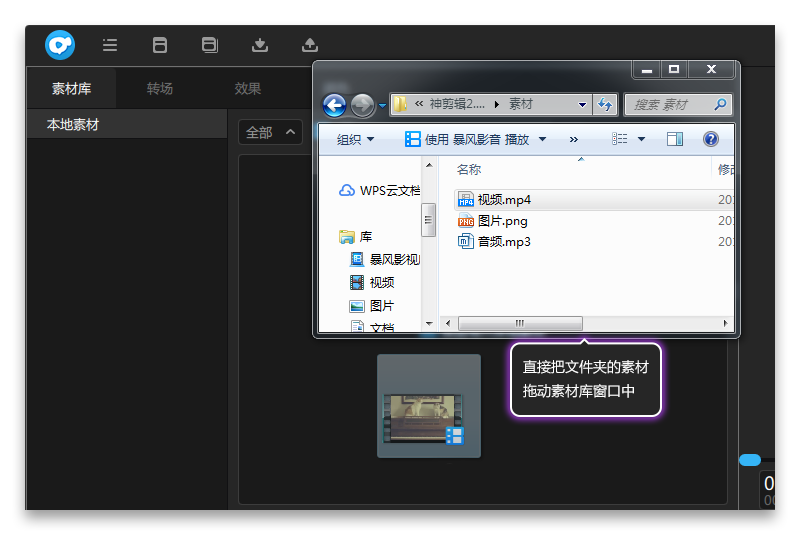Click the 搜索 素材 search field
800x535 pixels.
678,105
